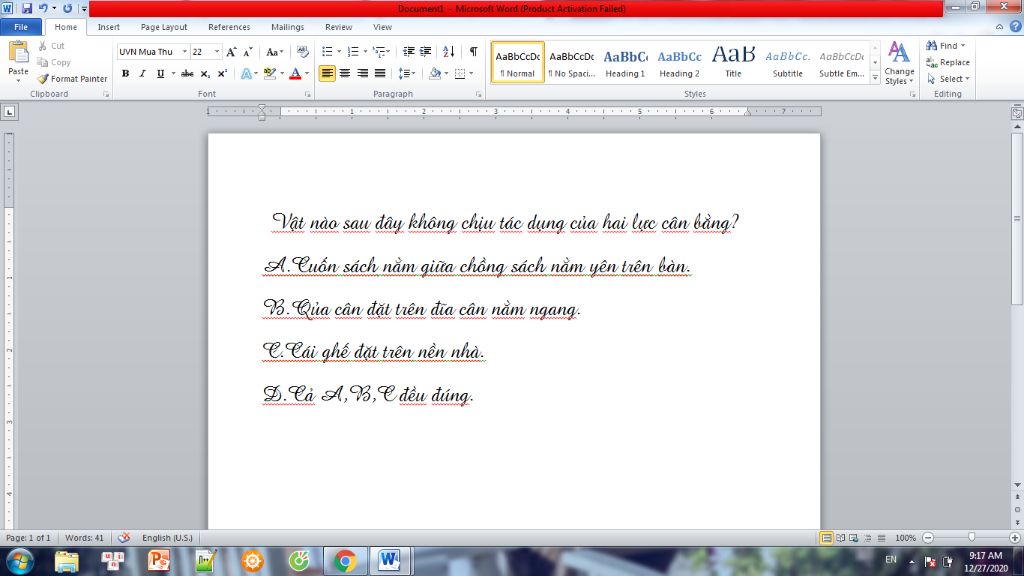Apply red font color
Image resolution: width=1024 pixels, height=576 pixels.
click(295, 74)
